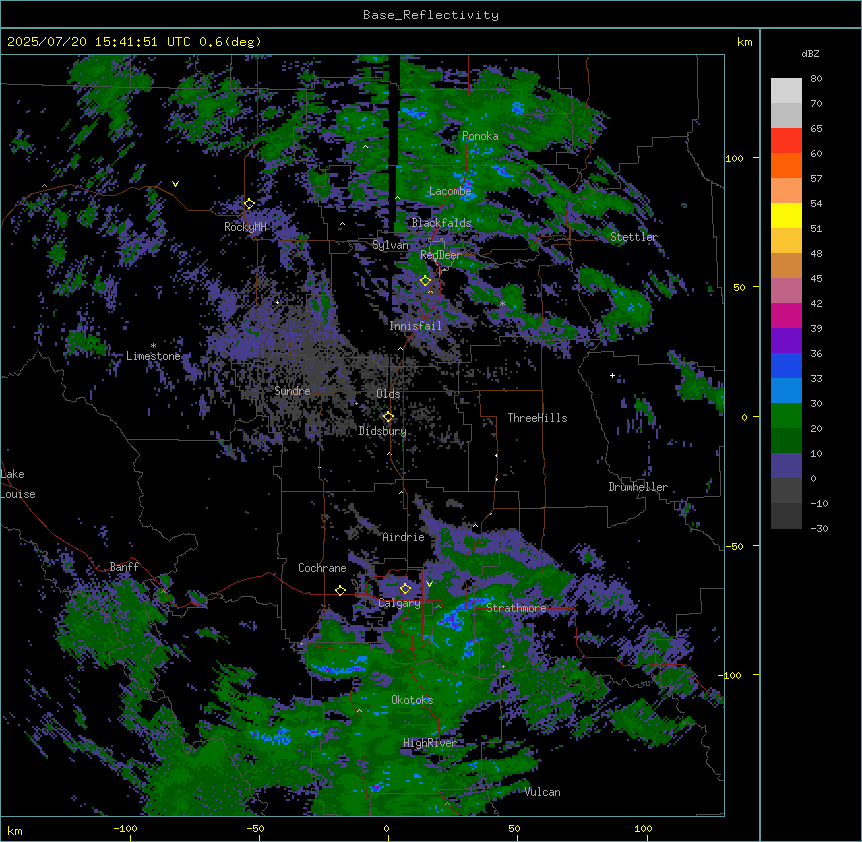Click the Okotoks town label
Screen dimensions: 862x842
click(x=412, y=700)
